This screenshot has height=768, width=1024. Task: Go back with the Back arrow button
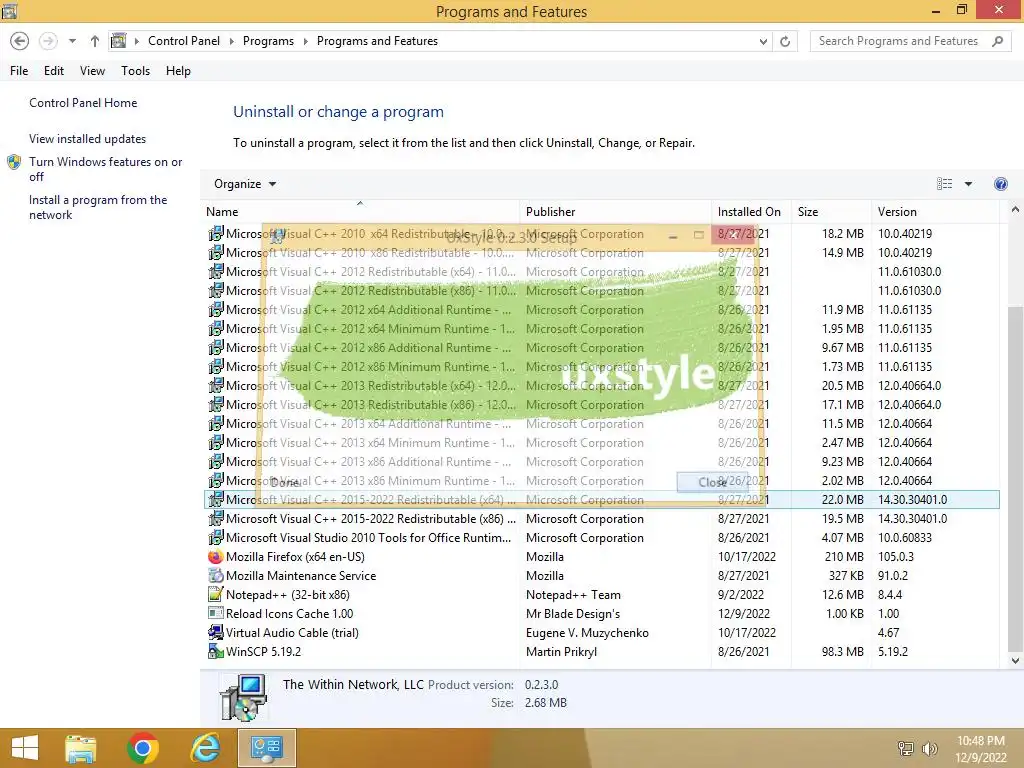click(x=20, y=41)
